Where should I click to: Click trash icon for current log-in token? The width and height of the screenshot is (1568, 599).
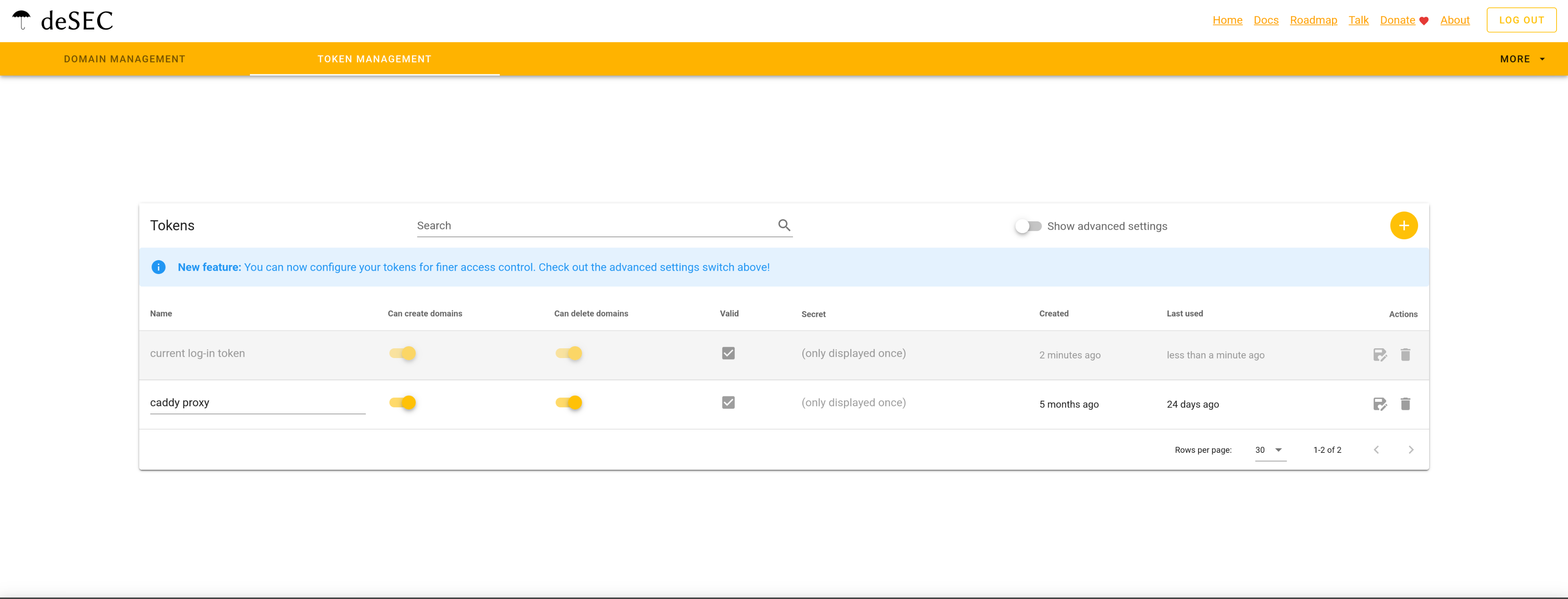tap(1405, 354)
